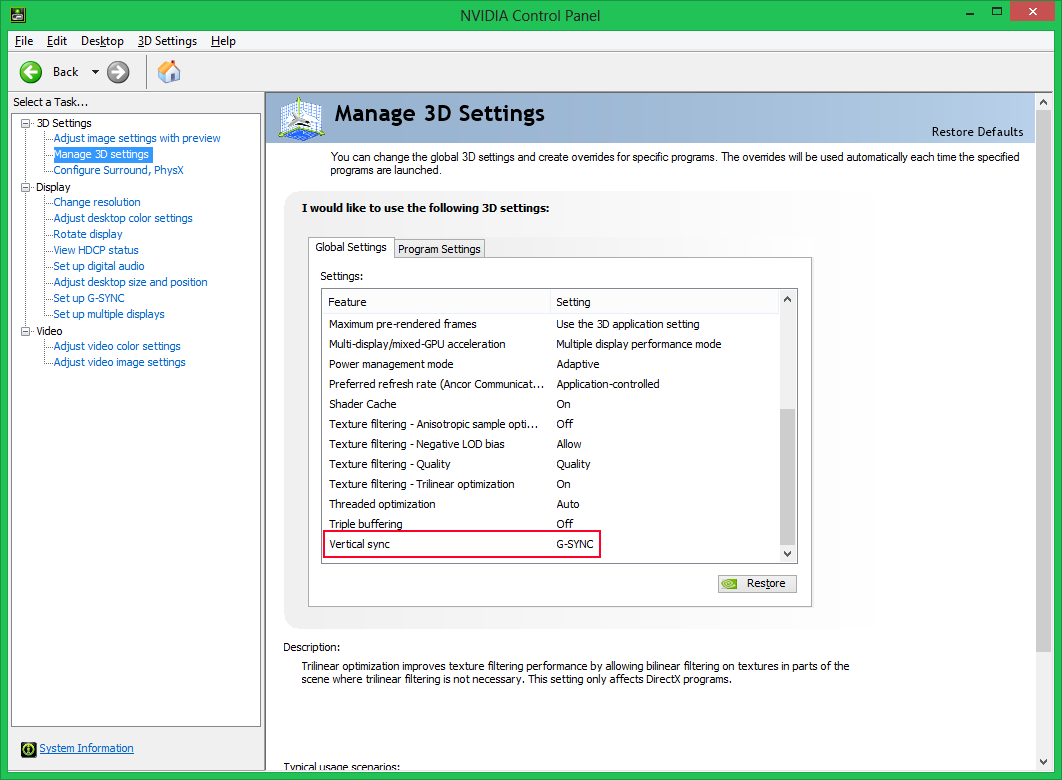
Task: Open Adjust image settings with preview
Action: point(137,138)
